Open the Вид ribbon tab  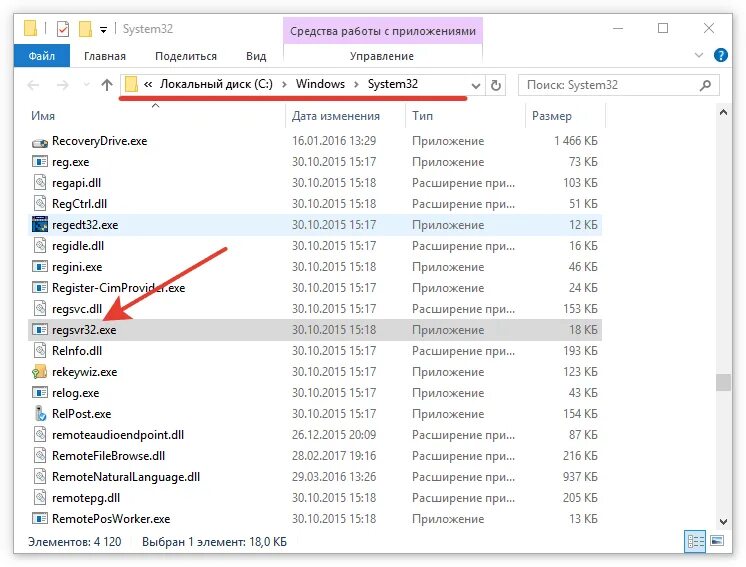pos(256,56)
